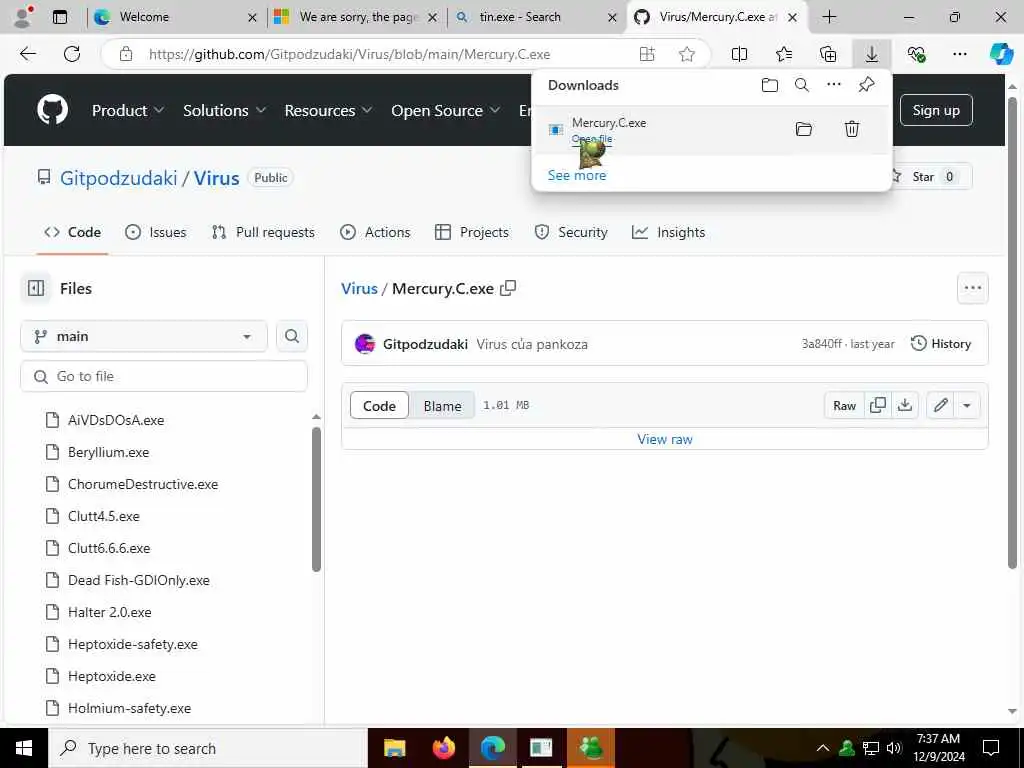Open the Issues tab

[155, 232]
